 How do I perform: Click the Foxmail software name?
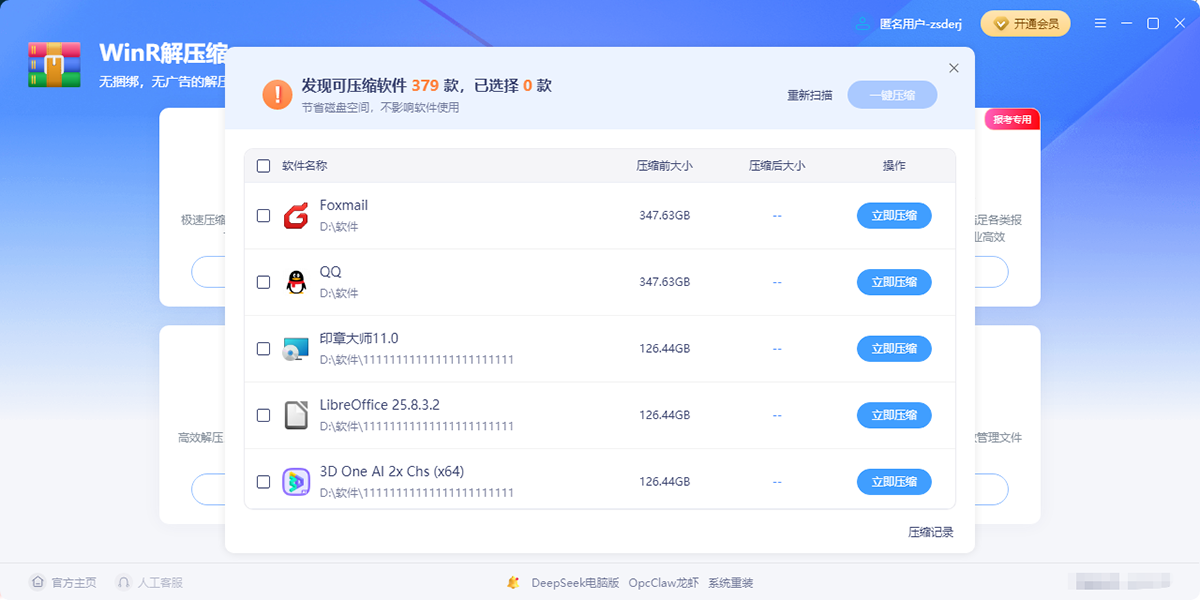pos(344,205)
